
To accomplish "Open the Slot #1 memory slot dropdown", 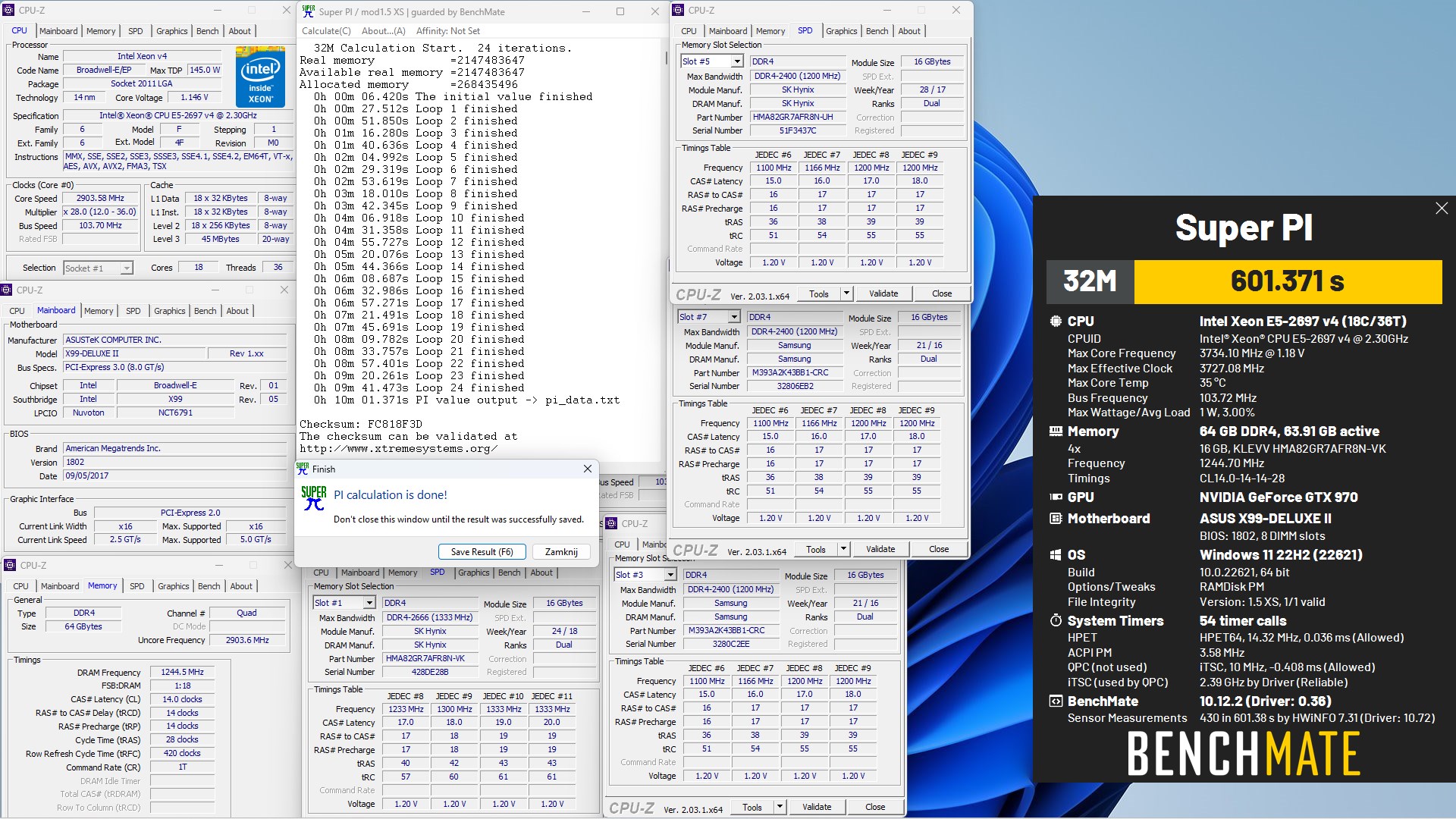I will (369, 603).
